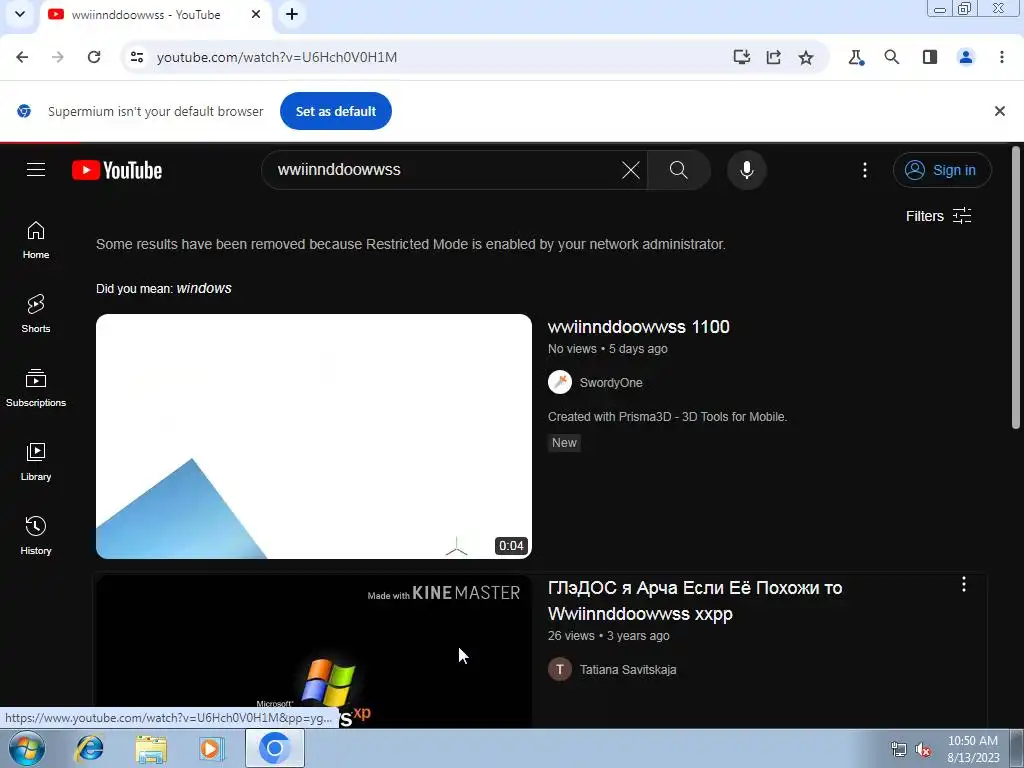Open History in sidebar
This screenshot has height=768, width=1024.
[x=36, y=536]
